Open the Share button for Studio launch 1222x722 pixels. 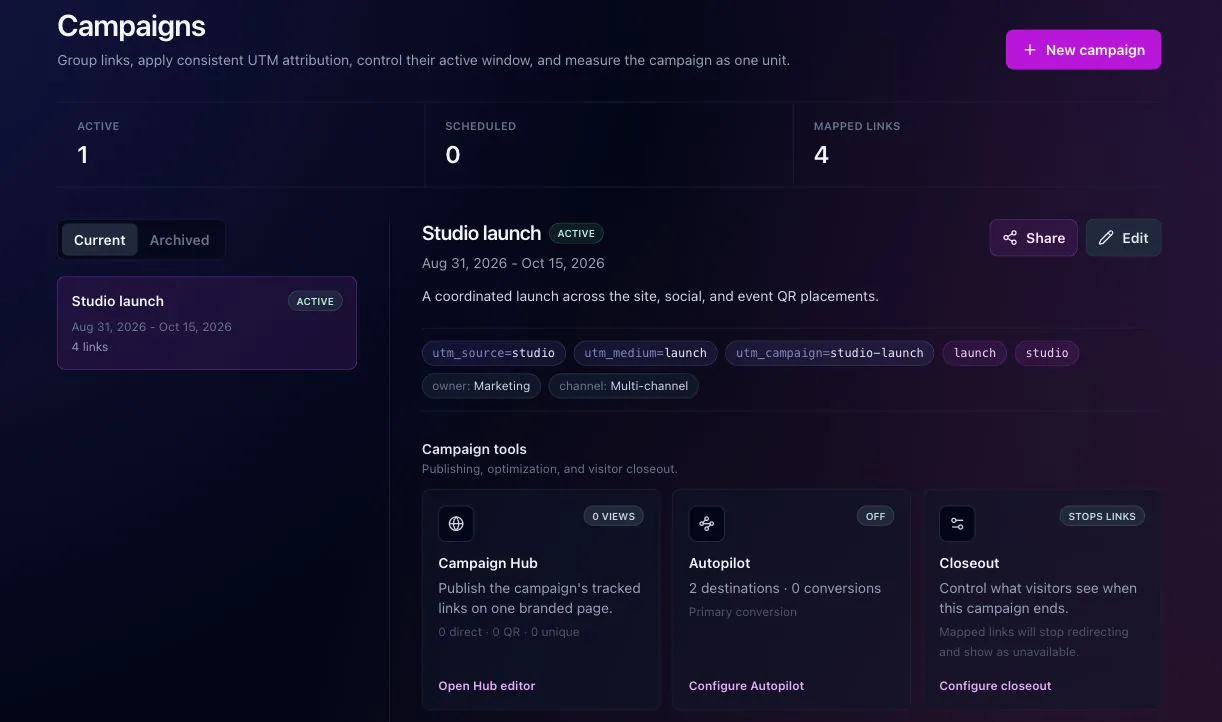coord(1033,238)
